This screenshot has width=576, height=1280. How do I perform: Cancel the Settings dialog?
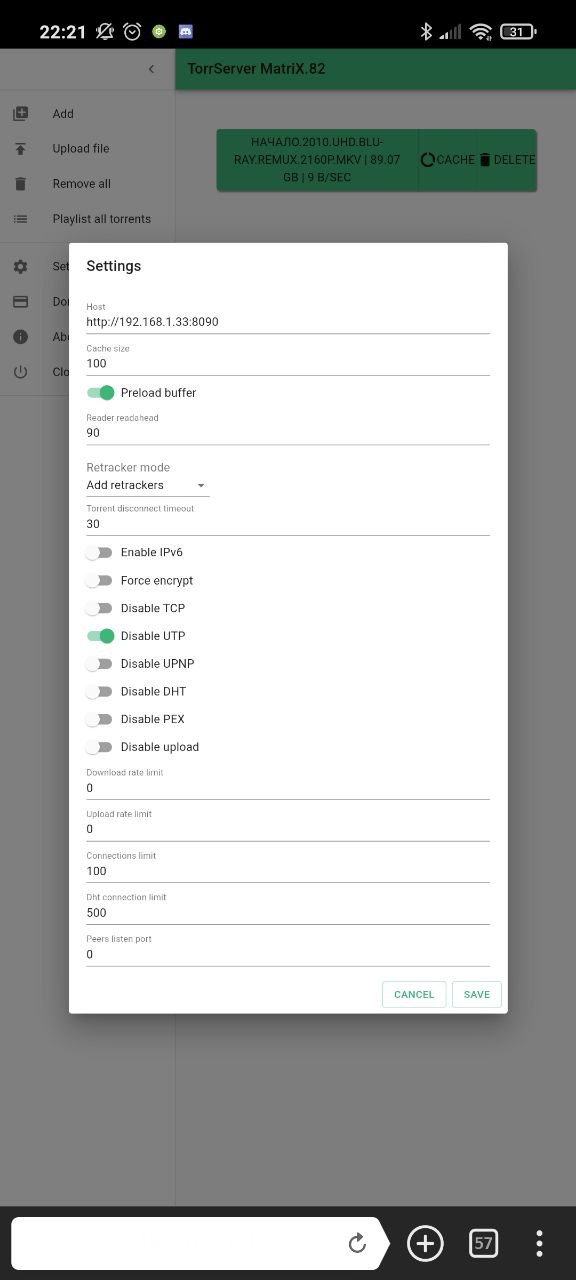pos(414,994)
